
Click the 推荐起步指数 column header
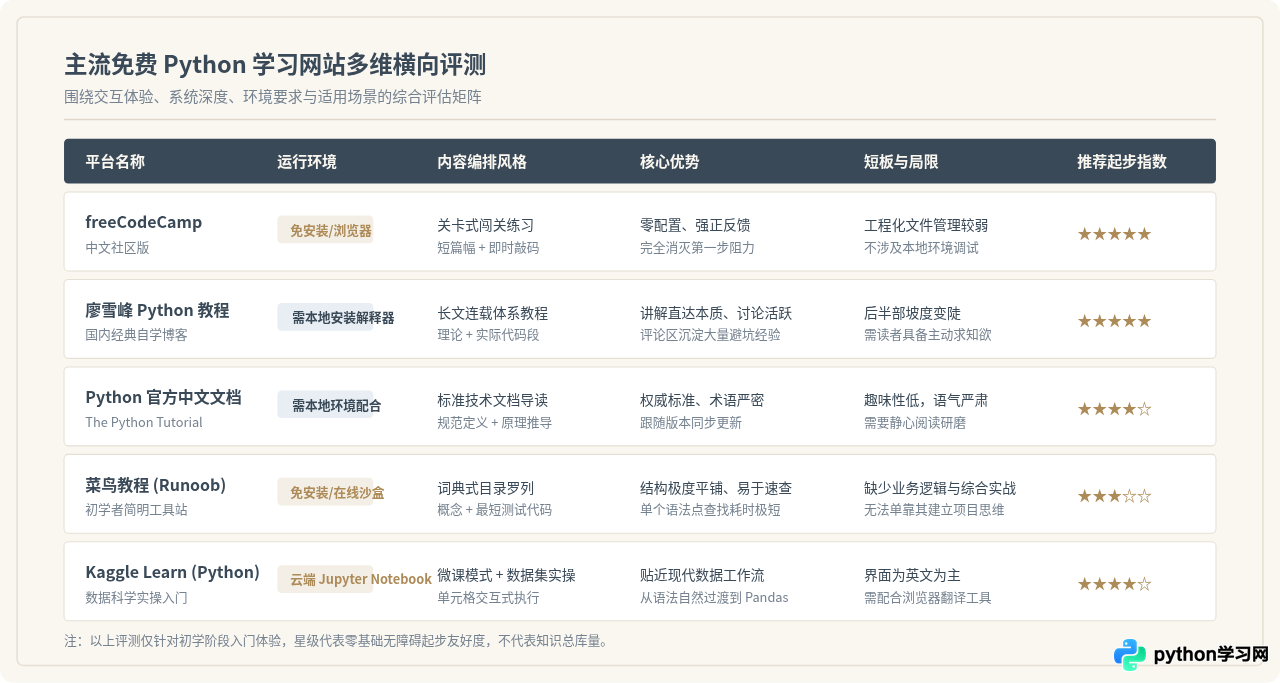pyautogui.click(x=1122, y=162)
